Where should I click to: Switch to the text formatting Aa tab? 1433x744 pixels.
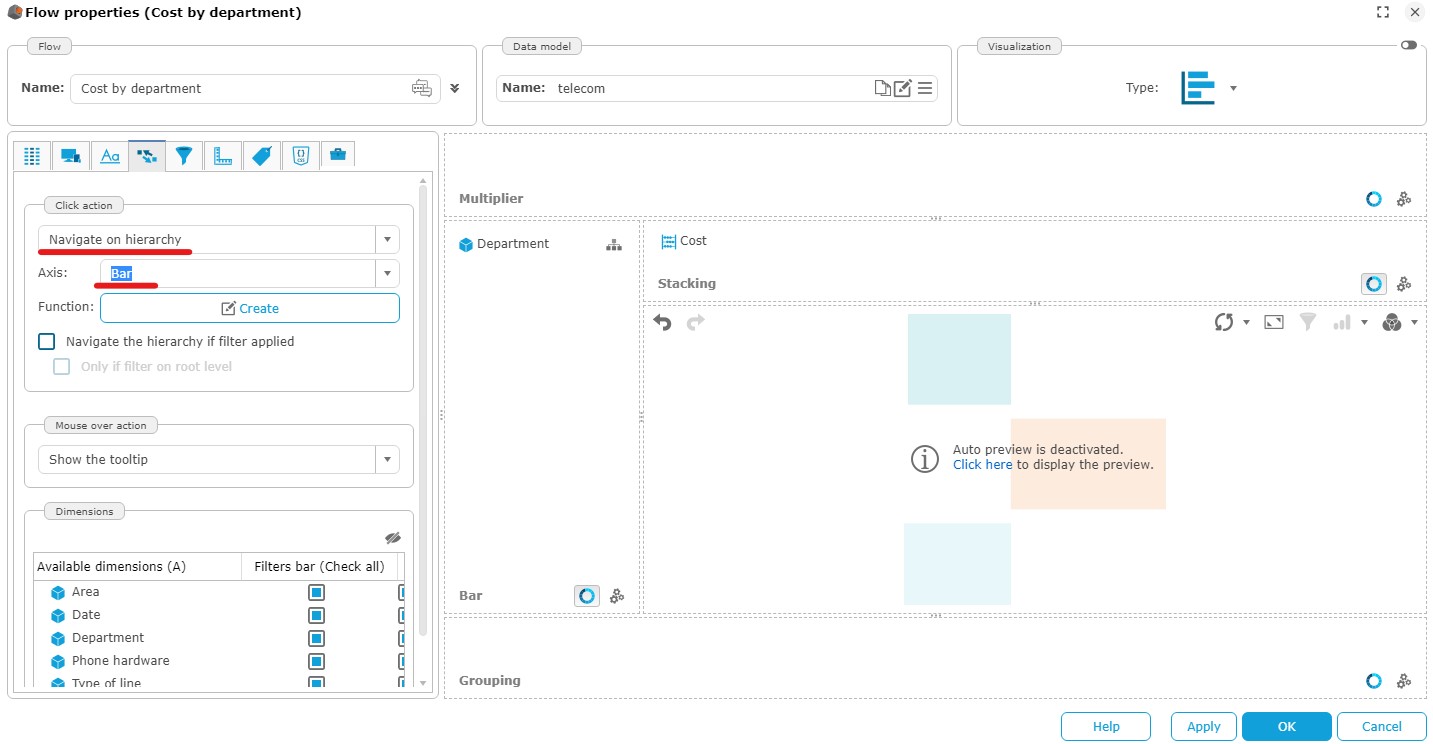tap(110, 155)
